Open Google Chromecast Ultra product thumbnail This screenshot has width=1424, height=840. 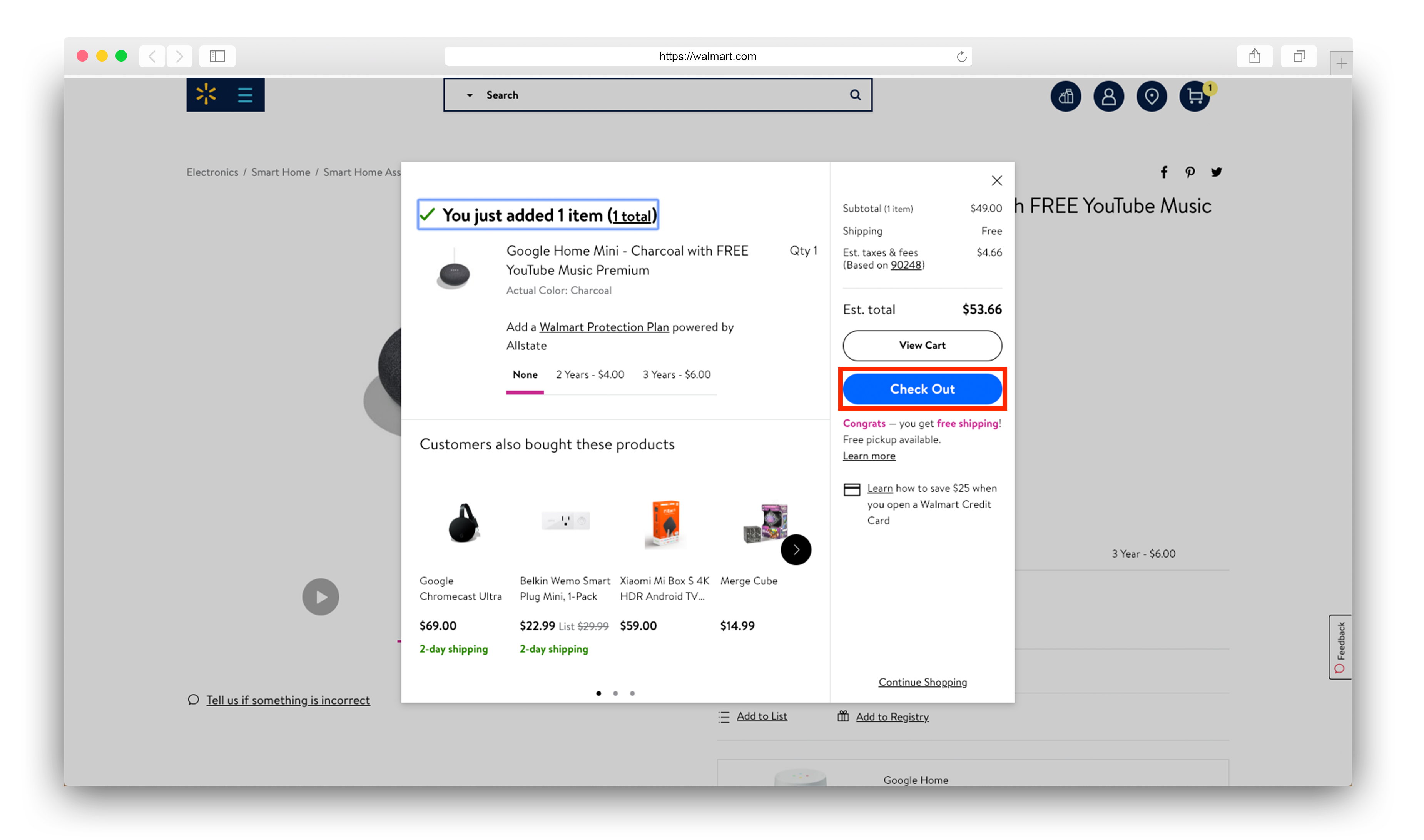tap(463, 523)
